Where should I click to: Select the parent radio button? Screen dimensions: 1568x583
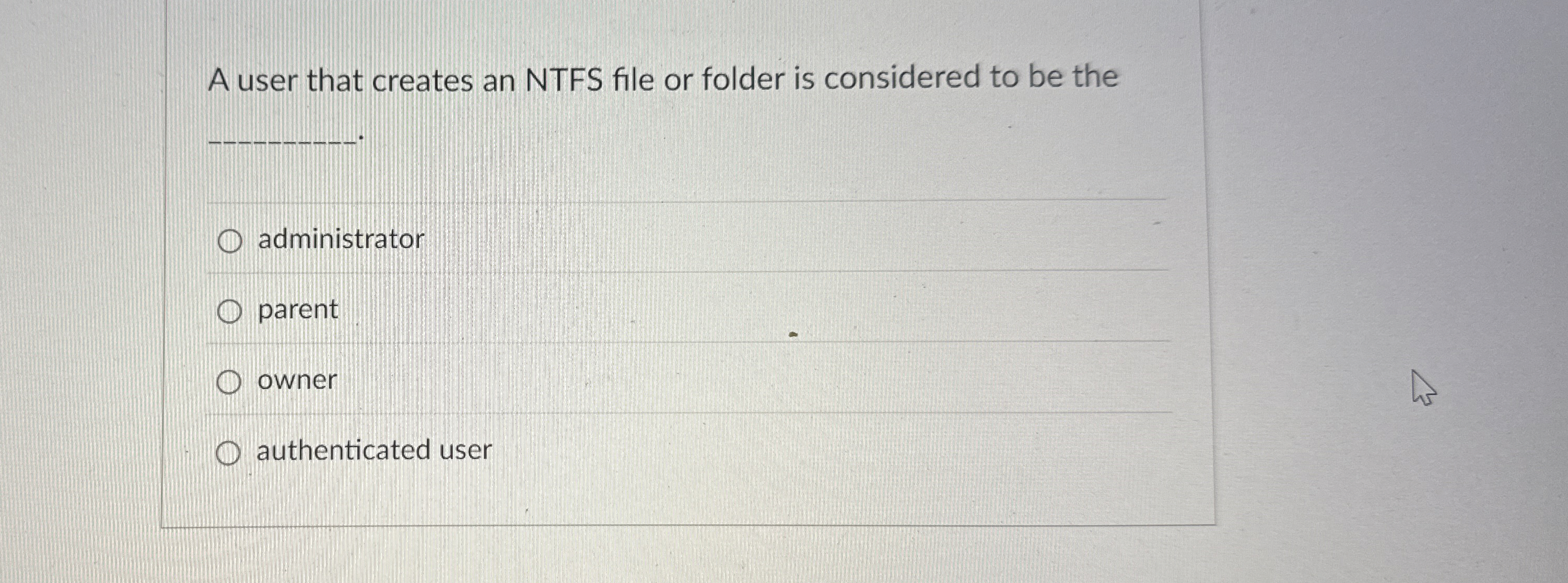click(x=230, y=311)
